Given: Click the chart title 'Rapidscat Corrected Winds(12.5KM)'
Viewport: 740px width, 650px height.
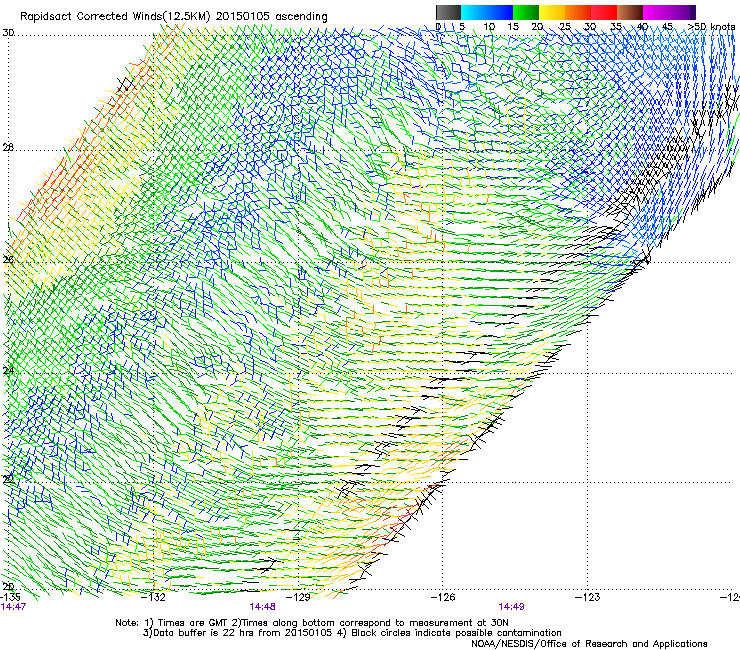Looking at the screenshot, I should point(115,17).
